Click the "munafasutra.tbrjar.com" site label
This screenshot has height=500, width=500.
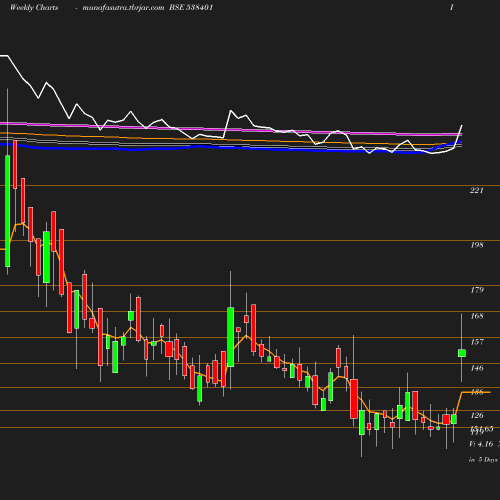tap(123, 8)
